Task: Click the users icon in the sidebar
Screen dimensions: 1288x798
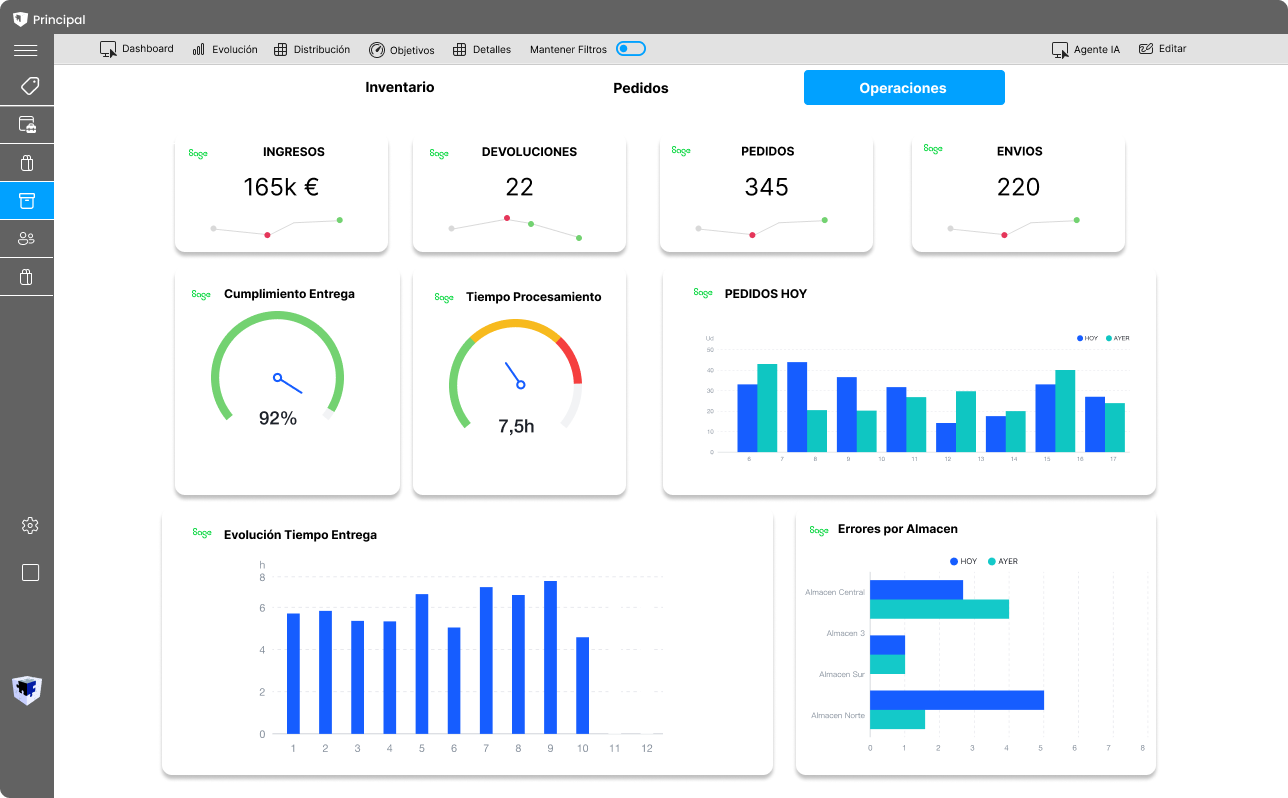Action: 27,238
